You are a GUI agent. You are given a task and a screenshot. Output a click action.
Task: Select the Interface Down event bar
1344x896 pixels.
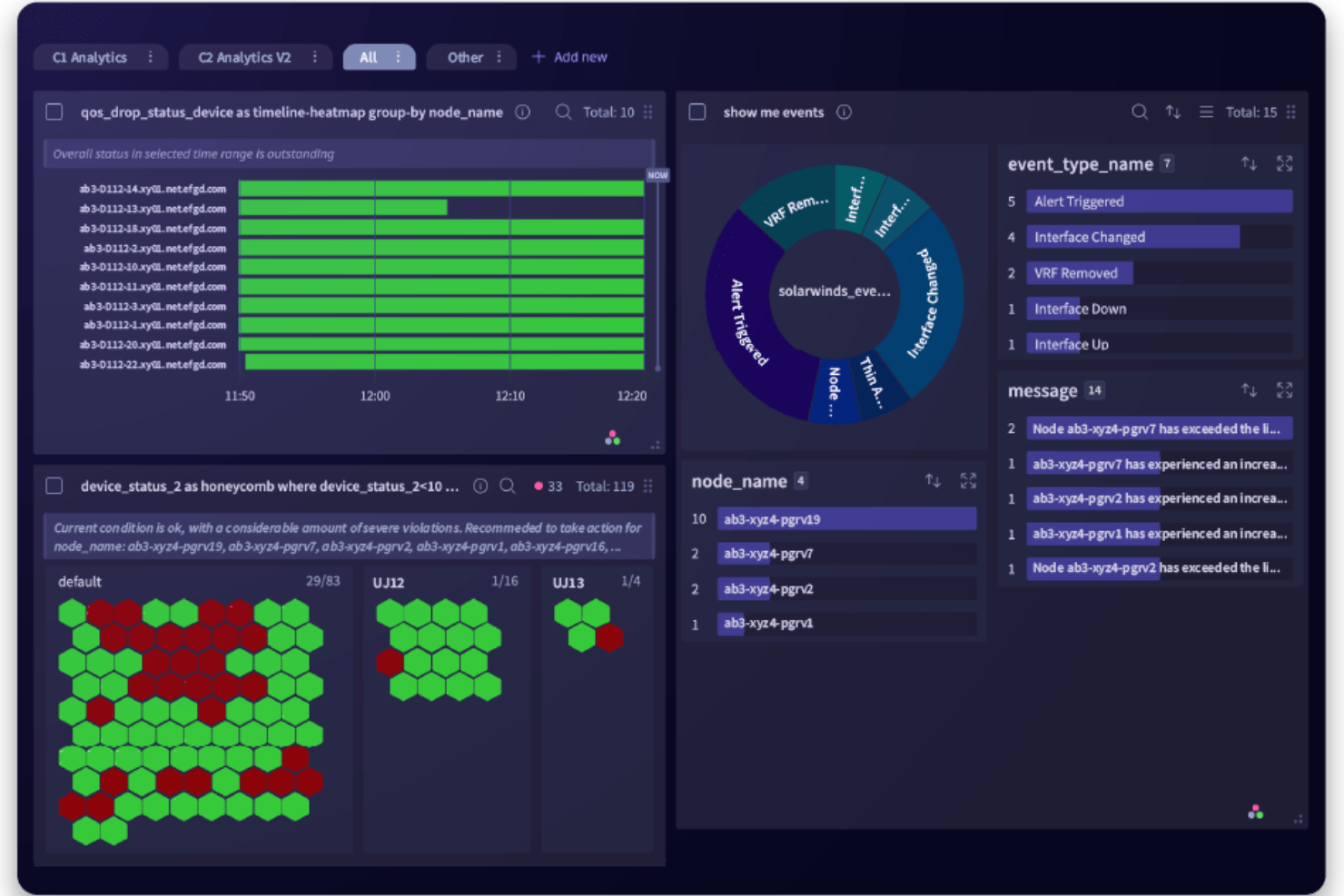pos(1160,309)
